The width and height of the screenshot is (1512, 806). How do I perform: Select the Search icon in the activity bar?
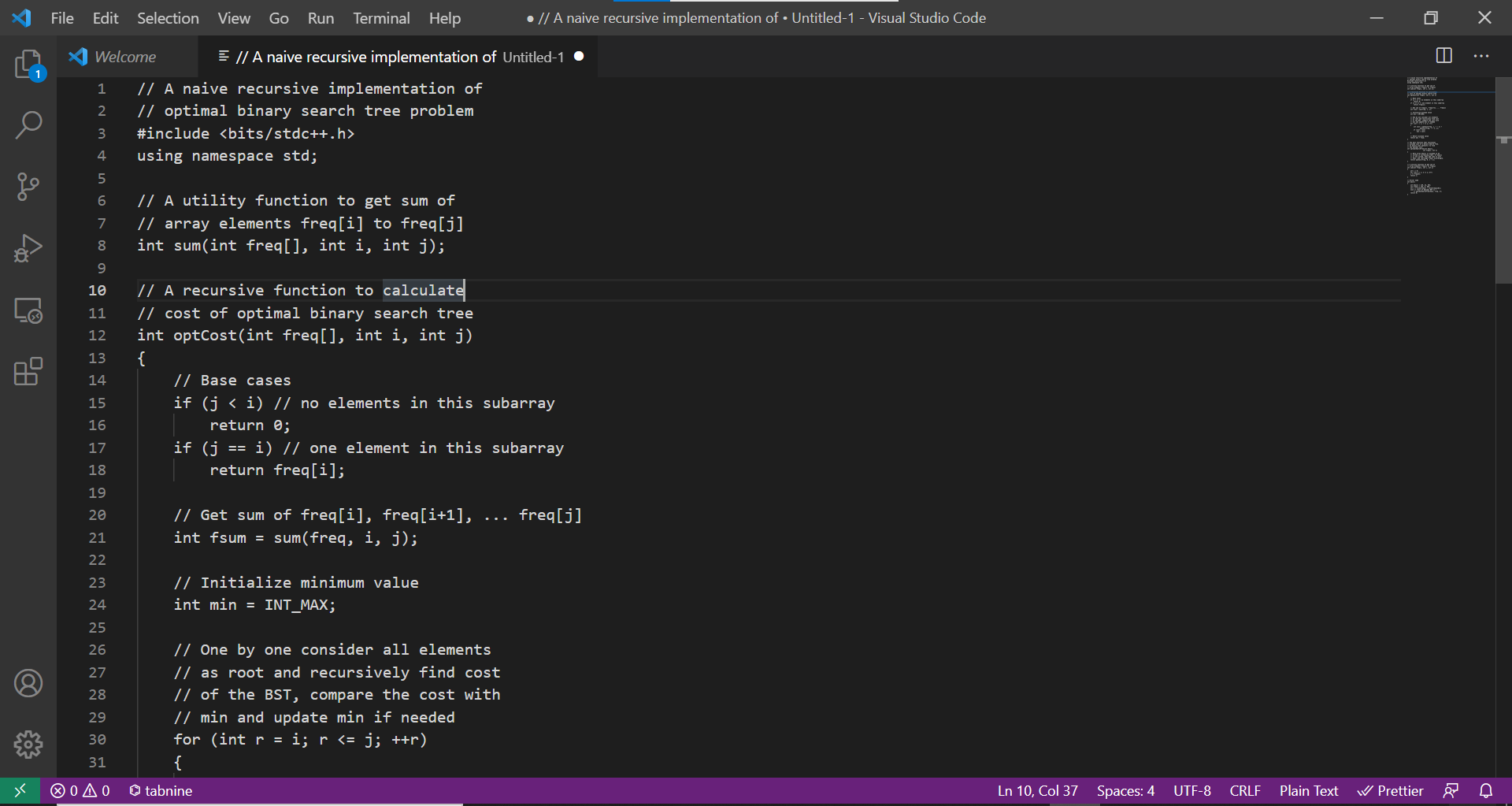[x=28, y=124]
